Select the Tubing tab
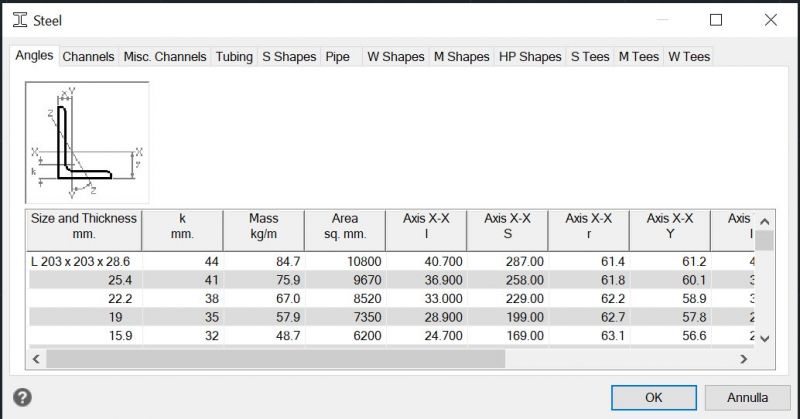 pos(234,57)
